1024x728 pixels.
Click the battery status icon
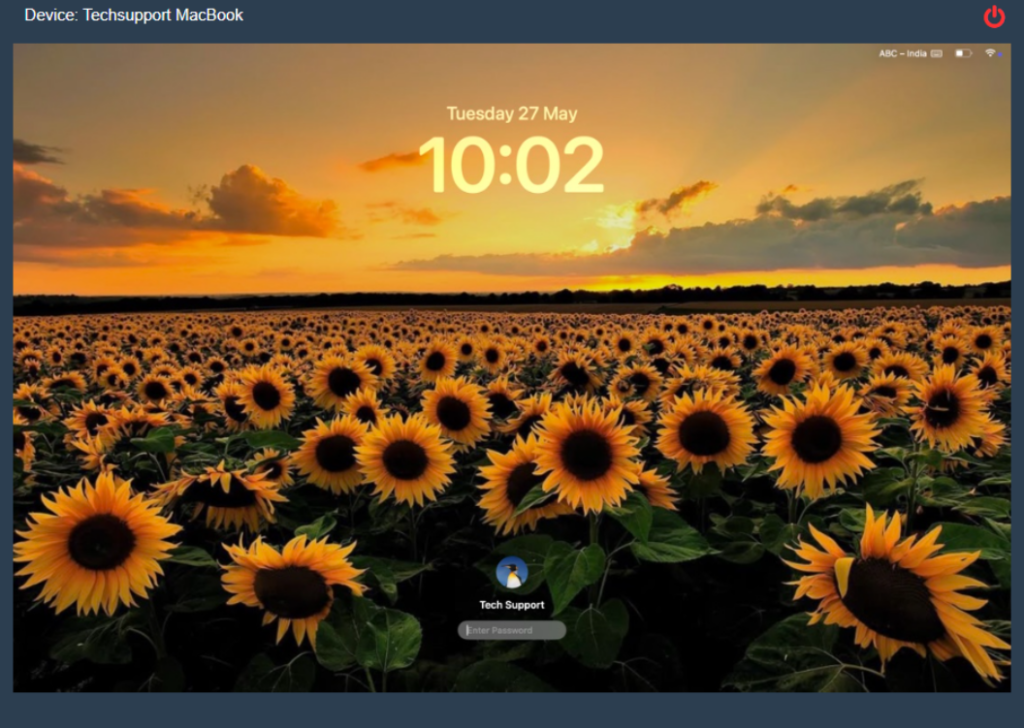tap(963, 53)
